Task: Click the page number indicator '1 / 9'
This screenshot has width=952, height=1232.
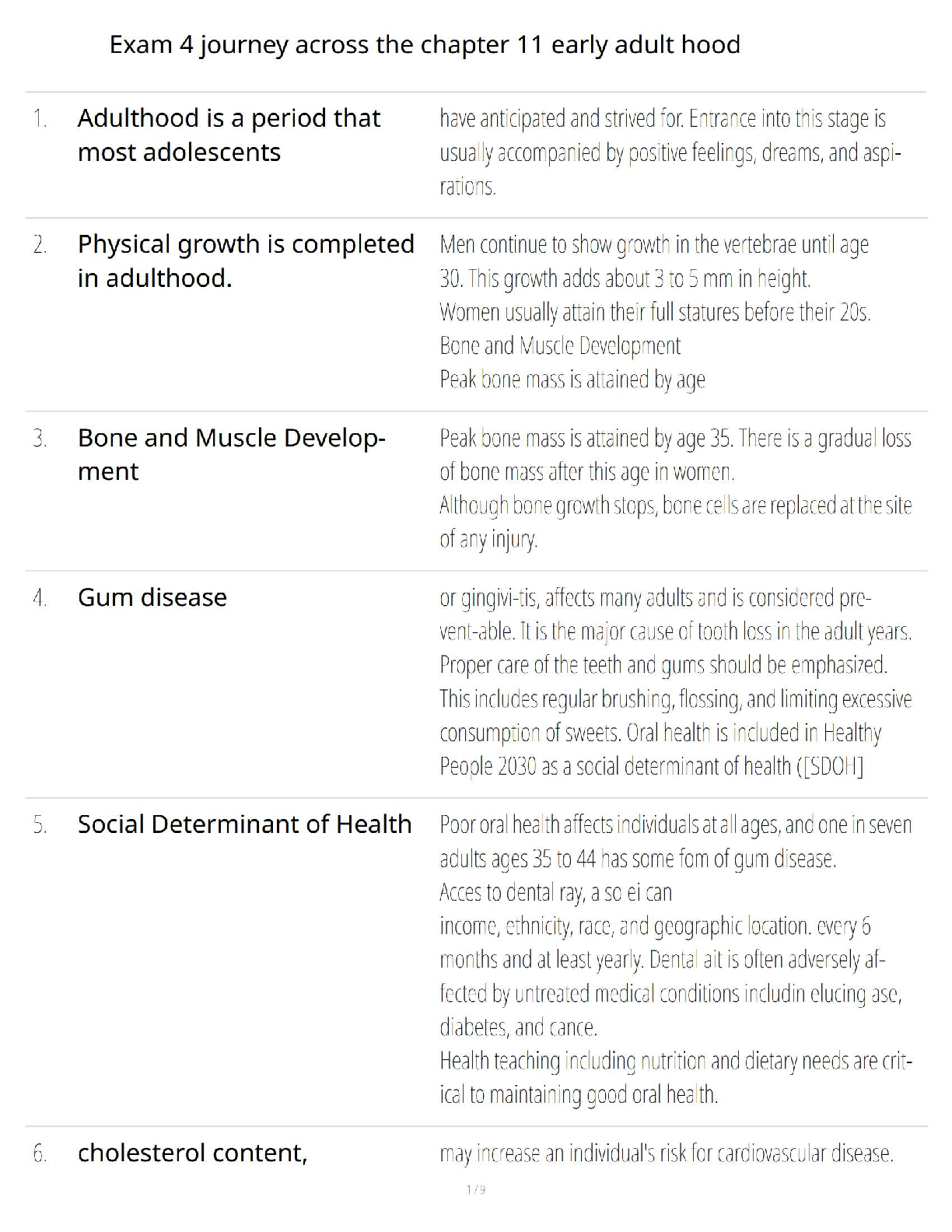Action: click(x=476, y=1189)
